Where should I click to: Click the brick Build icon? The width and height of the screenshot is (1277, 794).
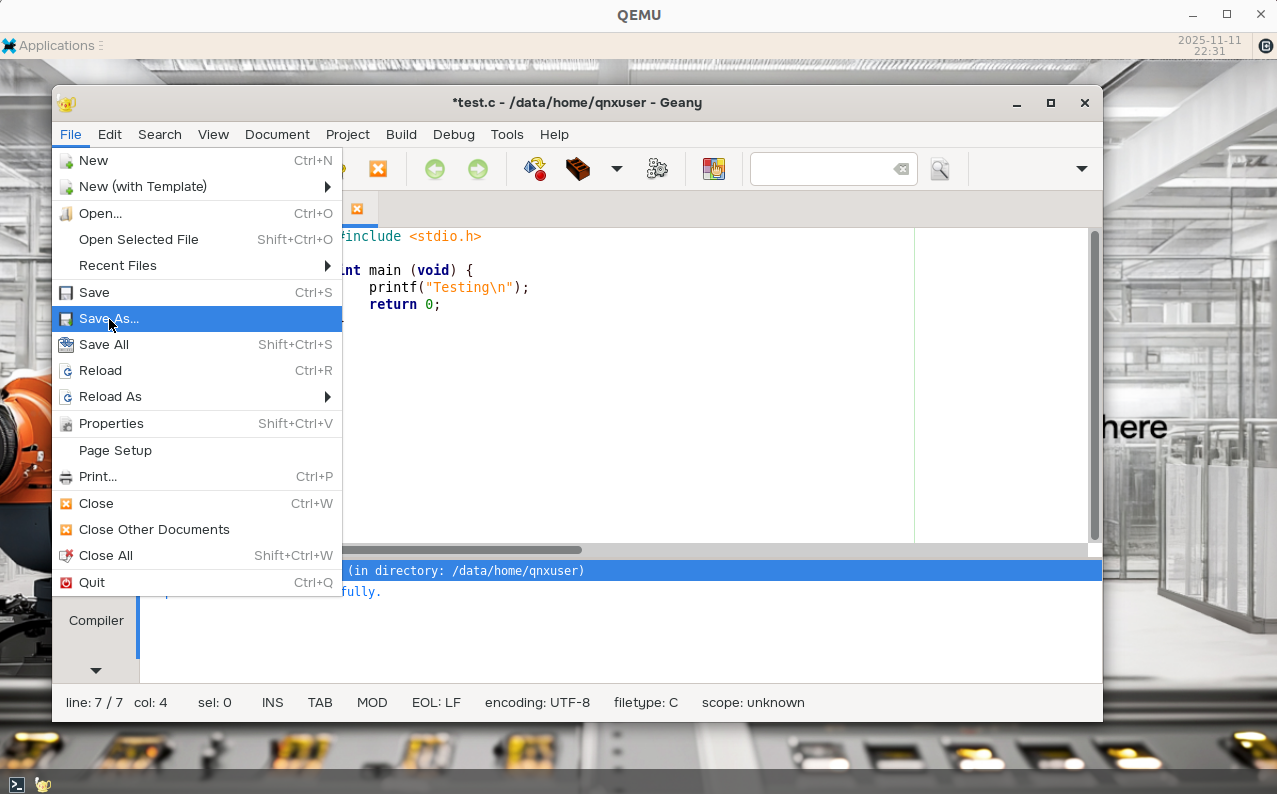578,169
